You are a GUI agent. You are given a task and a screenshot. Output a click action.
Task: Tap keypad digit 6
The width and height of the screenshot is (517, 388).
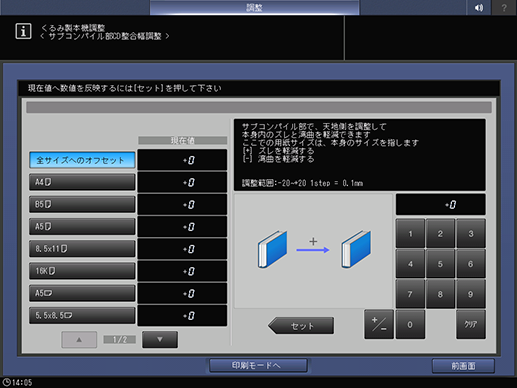(x=471, y=264)
